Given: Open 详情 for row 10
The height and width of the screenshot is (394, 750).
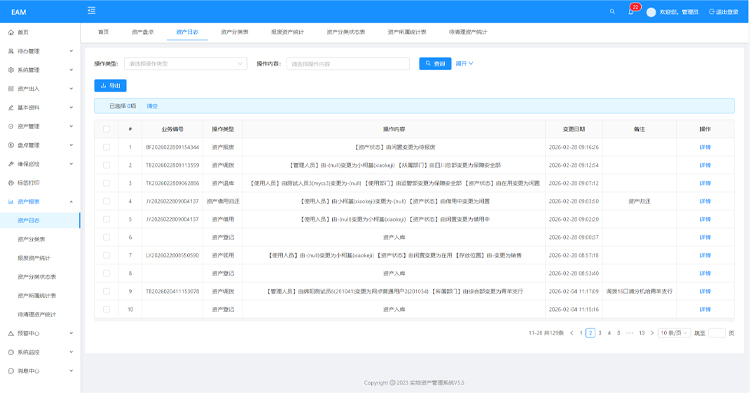Looking at the screenshot, I should point(705,309).
